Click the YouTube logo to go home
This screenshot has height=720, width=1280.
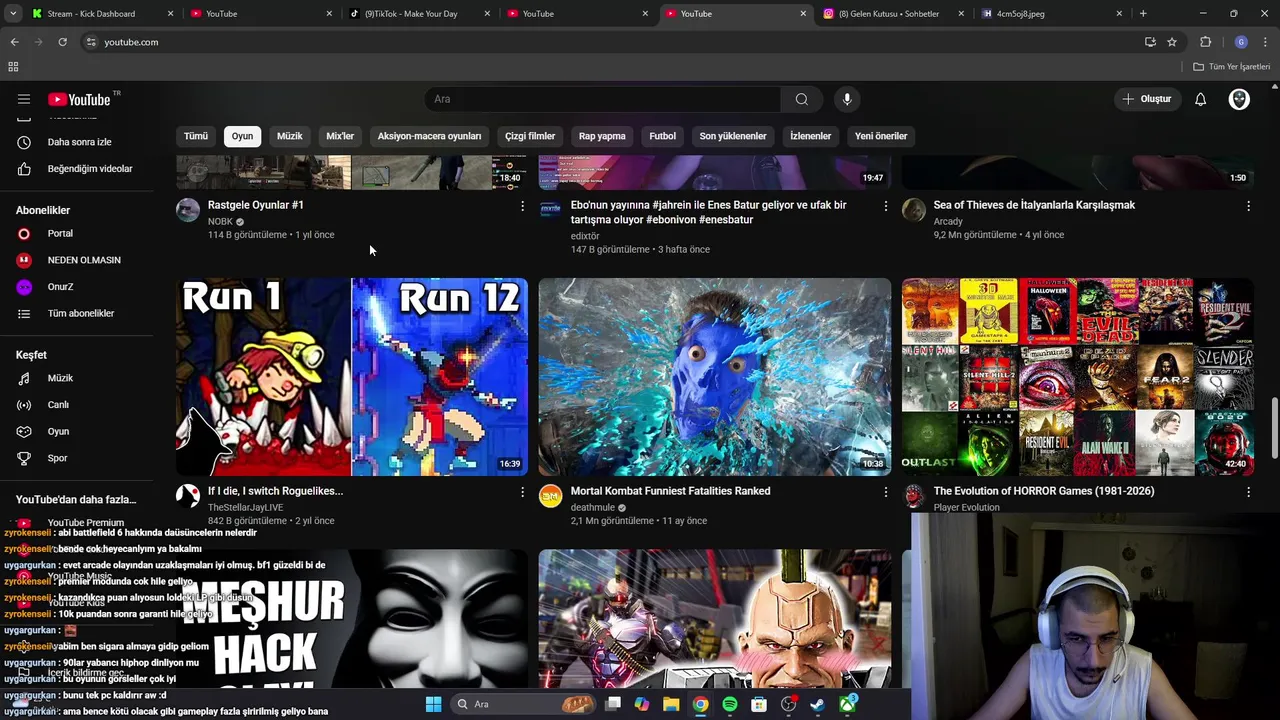pos(79,99)
